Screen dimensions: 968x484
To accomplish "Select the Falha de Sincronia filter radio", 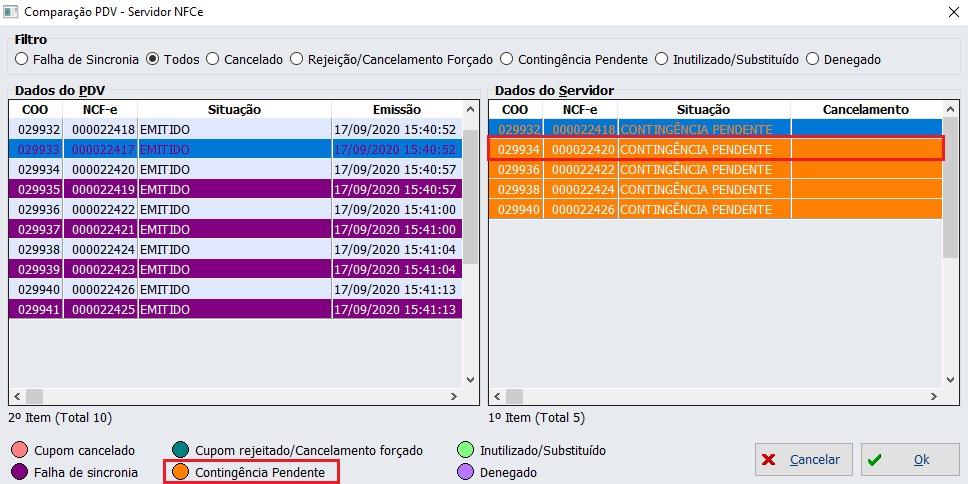I will point(22,59).
